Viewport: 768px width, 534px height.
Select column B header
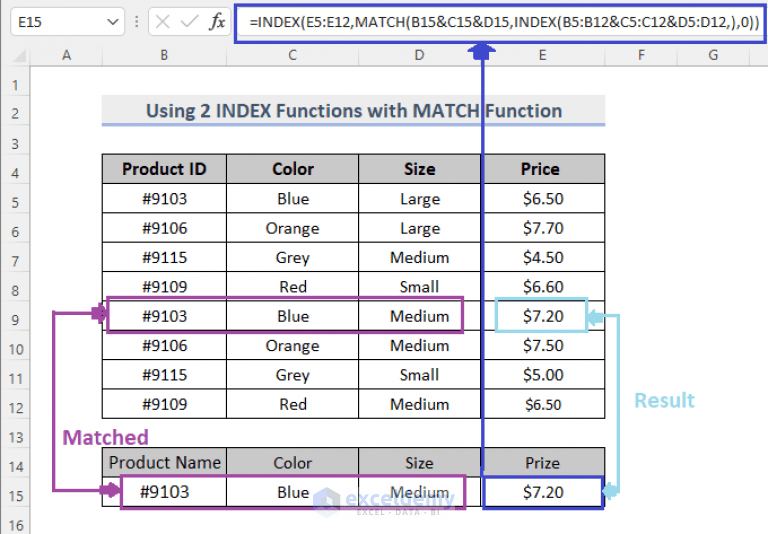[x=164, y=55]
